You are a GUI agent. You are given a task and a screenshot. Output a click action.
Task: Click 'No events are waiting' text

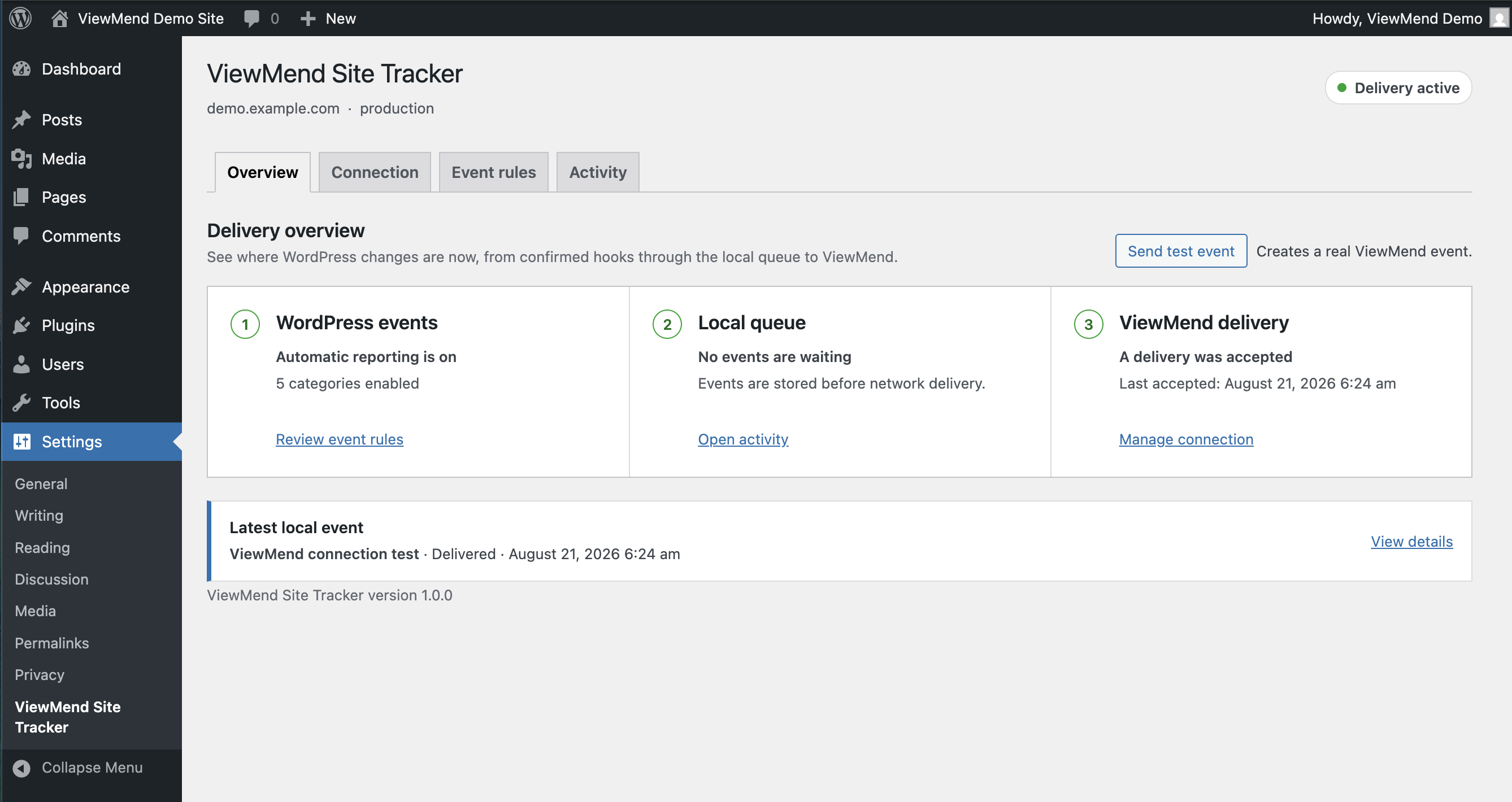[774, 357]
